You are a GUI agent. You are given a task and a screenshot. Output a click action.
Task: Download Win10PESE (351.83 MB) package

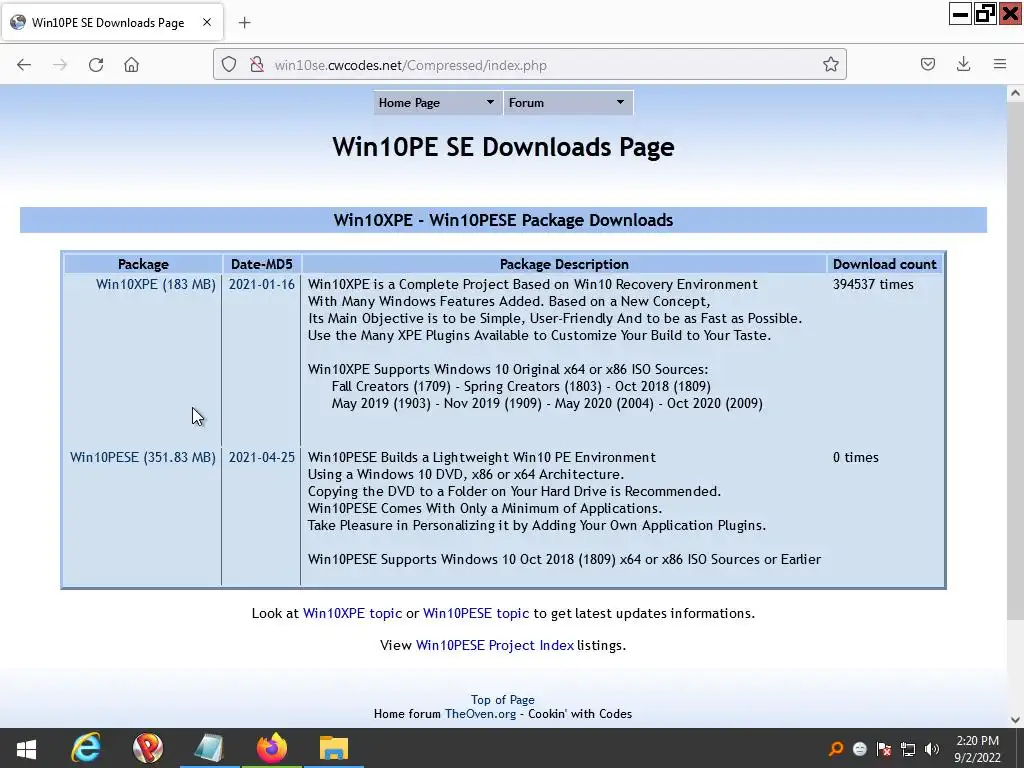point(142,457)
